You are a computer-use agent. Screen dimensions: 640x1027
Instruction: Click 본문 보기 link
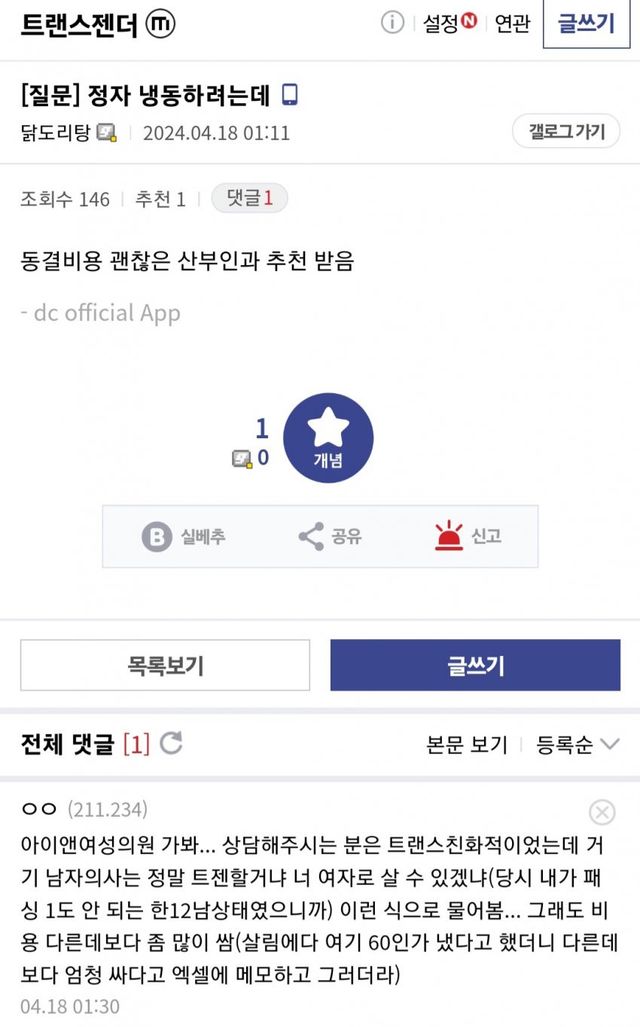click(x=467, y=744)
